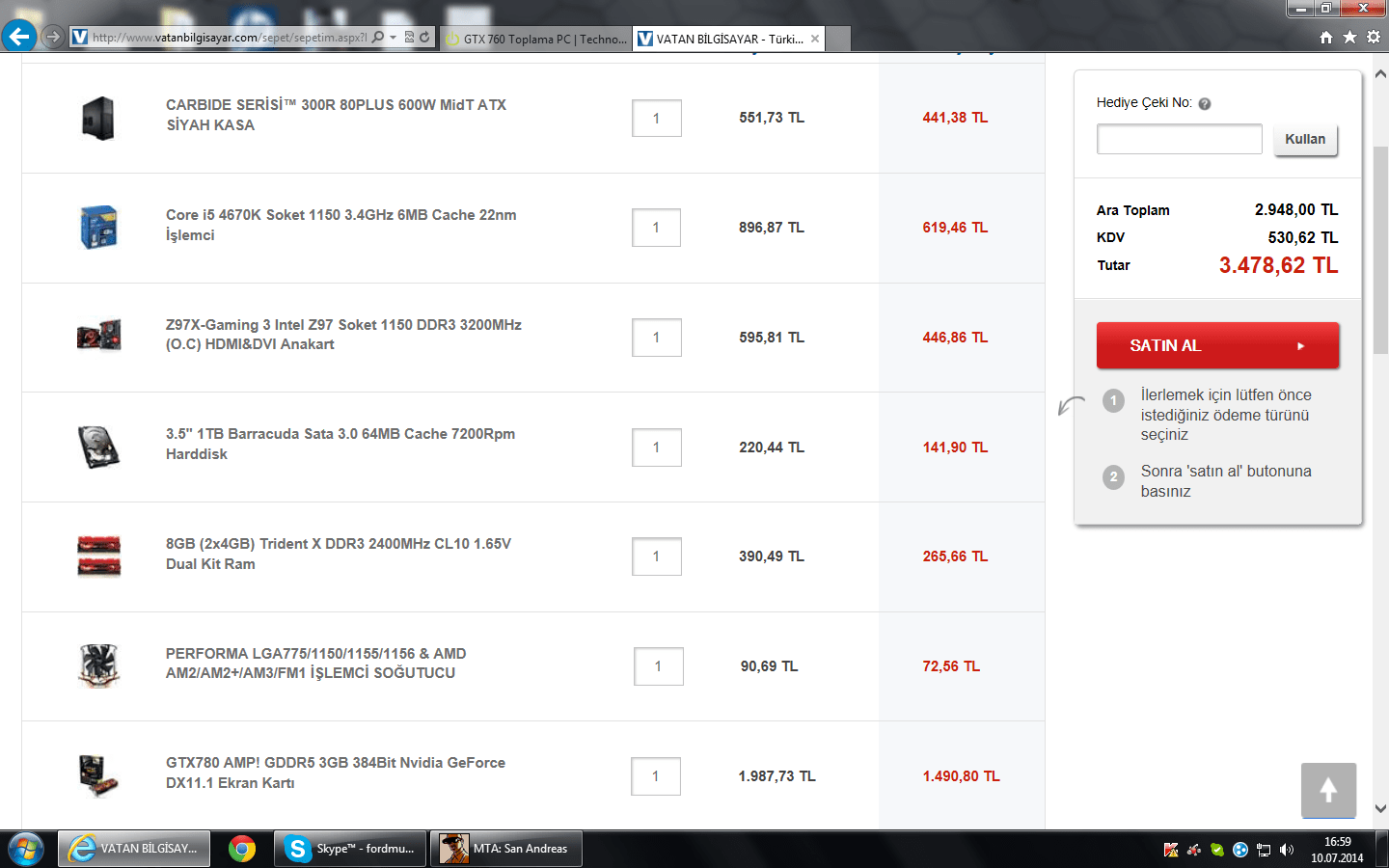Click the quantity field for the PERFORMA cooler
The width and height of the screenshot is (1389, 868).
pos(659,666)
